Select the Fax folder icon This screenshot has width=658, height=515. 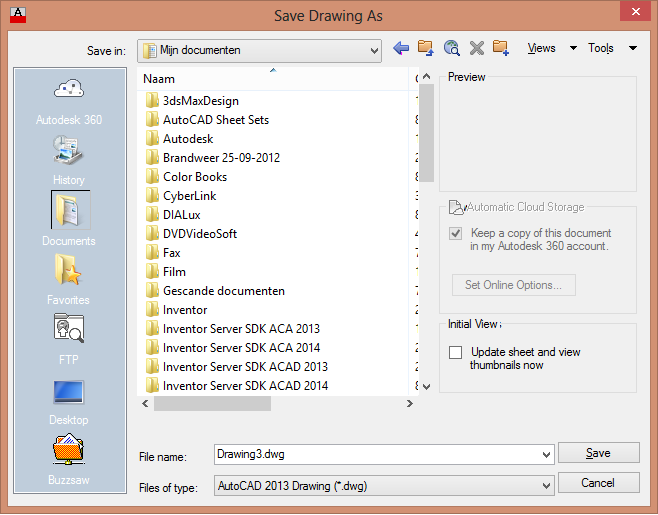(152, 253)
